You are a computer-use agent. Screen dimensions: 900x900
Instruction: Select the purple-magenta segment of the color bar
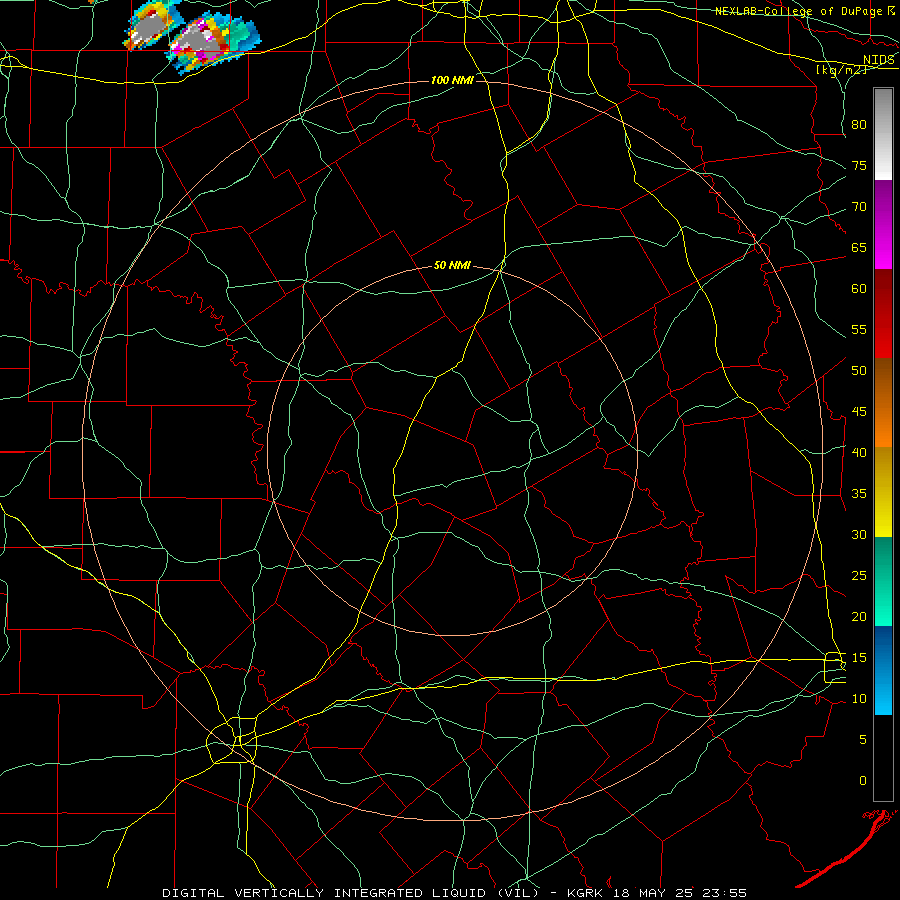pos(883,224)
